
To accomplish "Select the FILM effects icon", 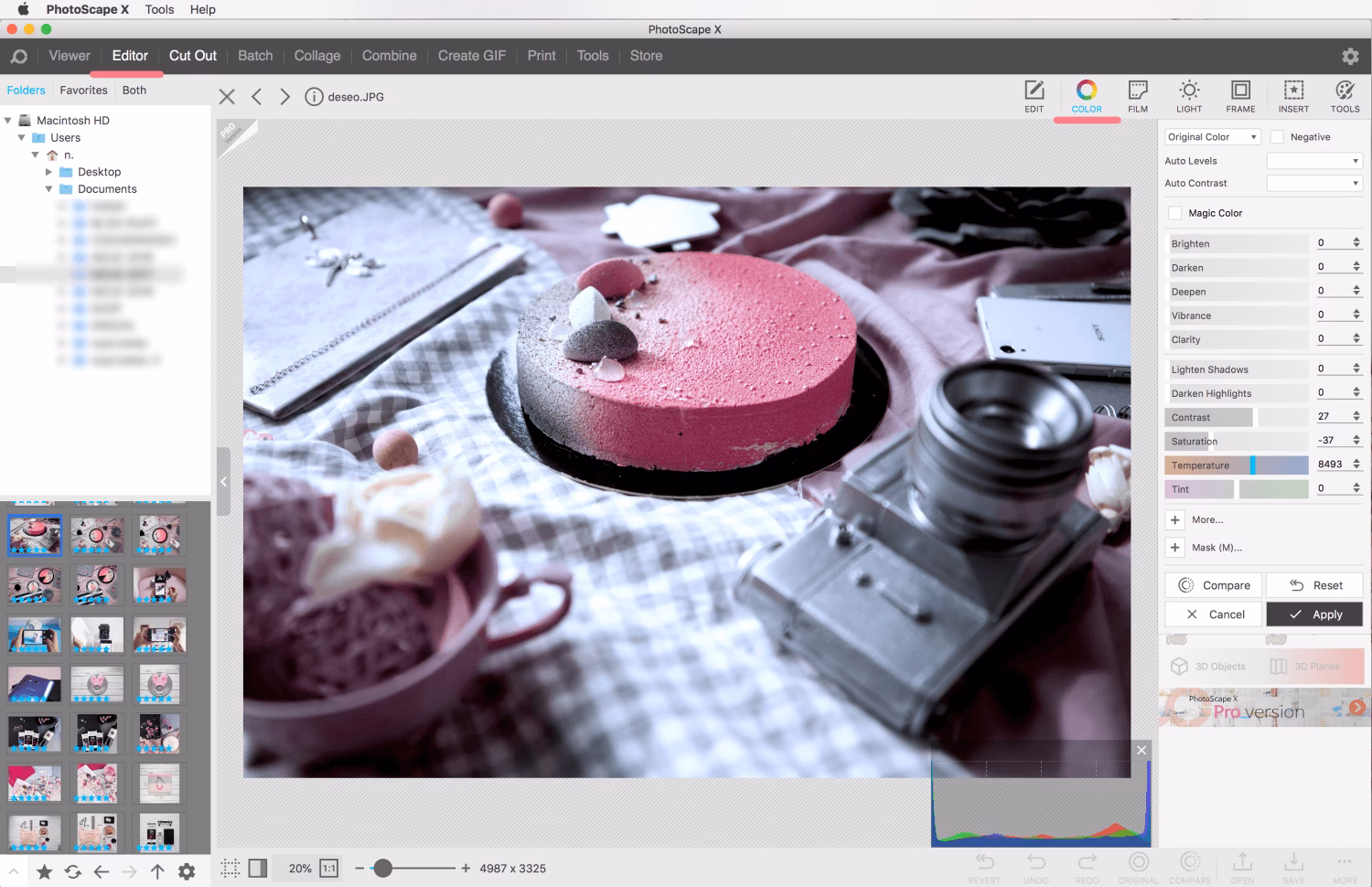I will coord(1137,96).
